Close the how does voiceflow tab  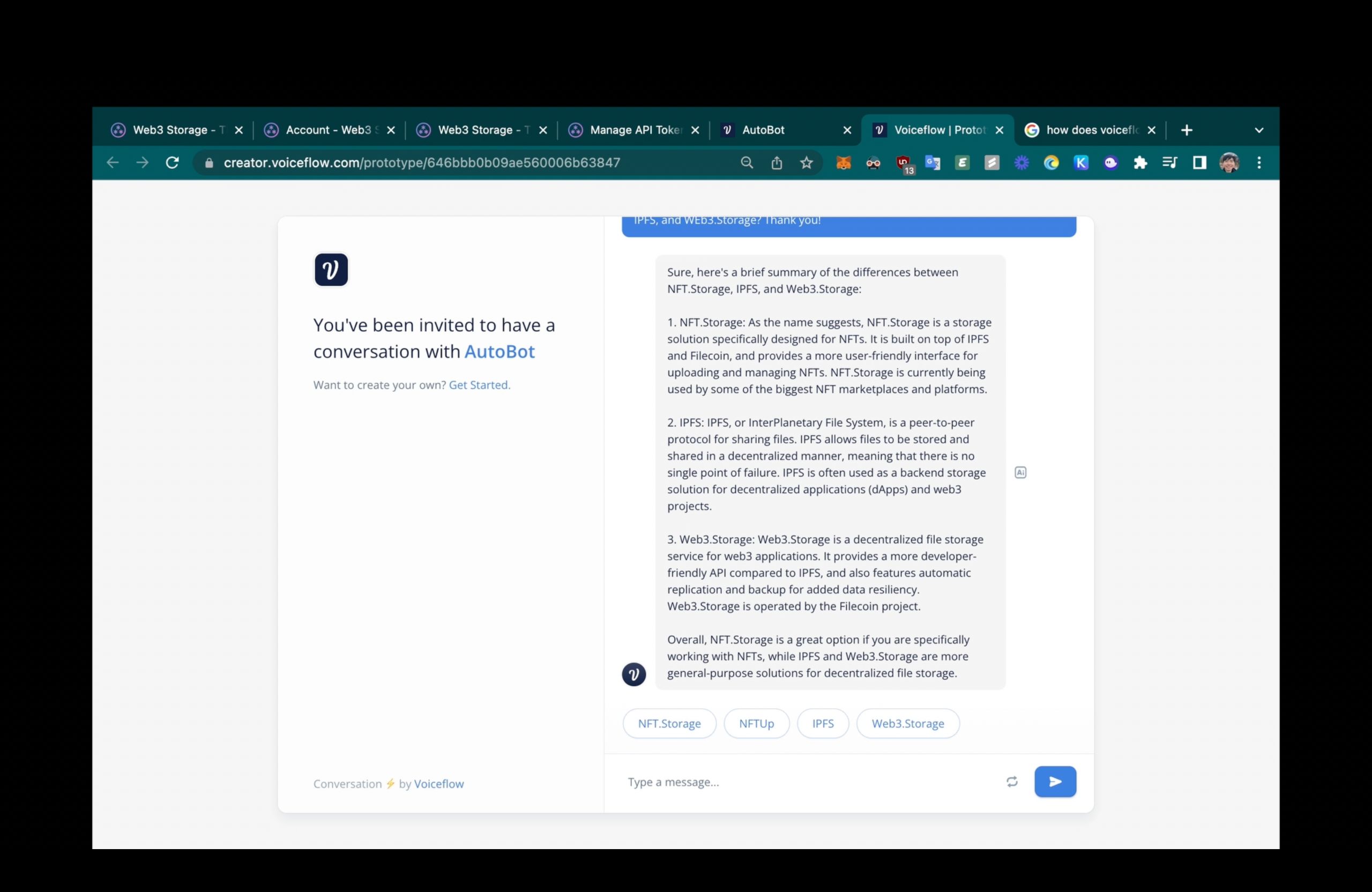(1151, 130)
